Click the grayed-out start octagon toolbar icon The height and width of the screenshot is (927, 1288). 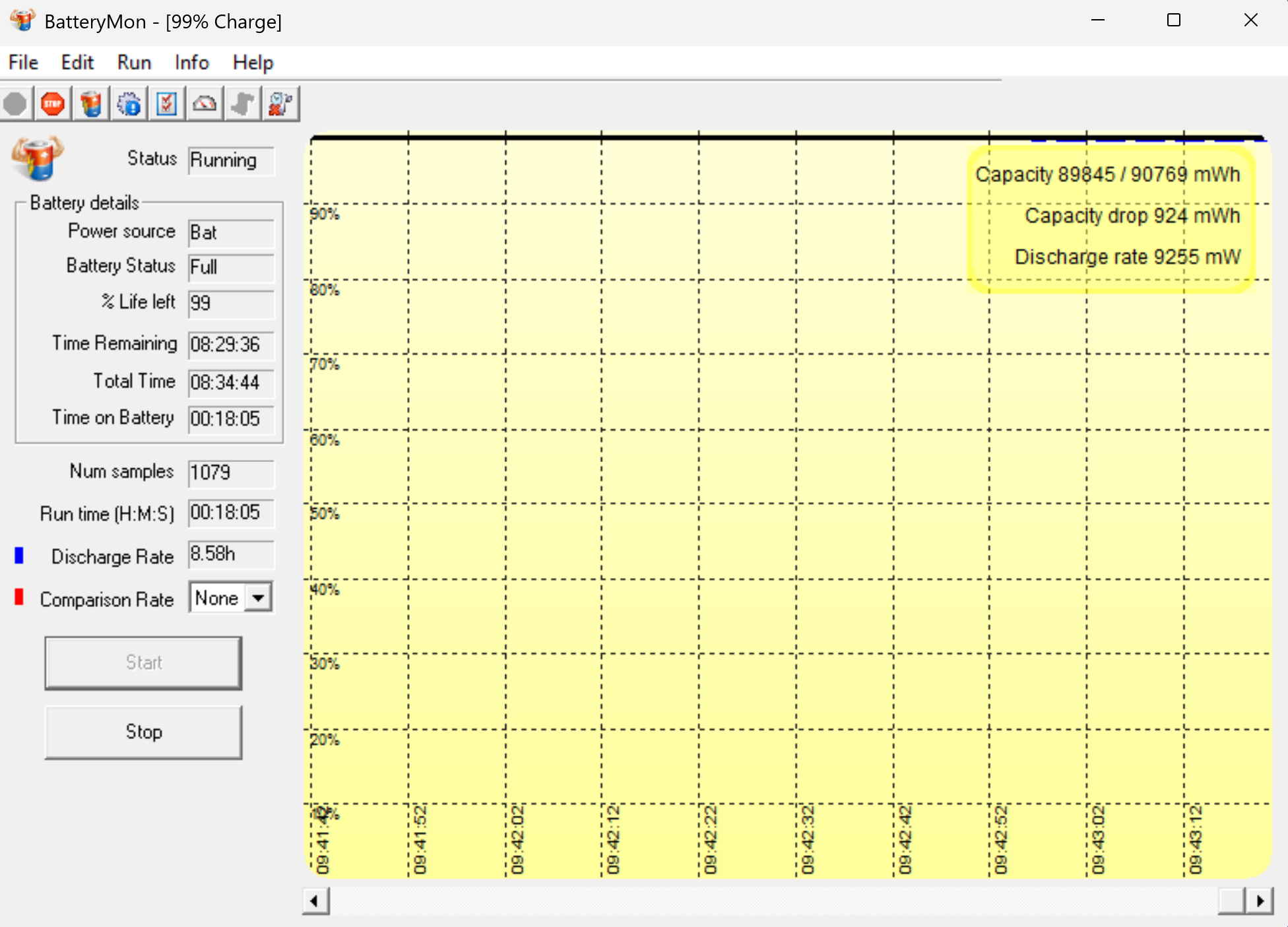15,104
